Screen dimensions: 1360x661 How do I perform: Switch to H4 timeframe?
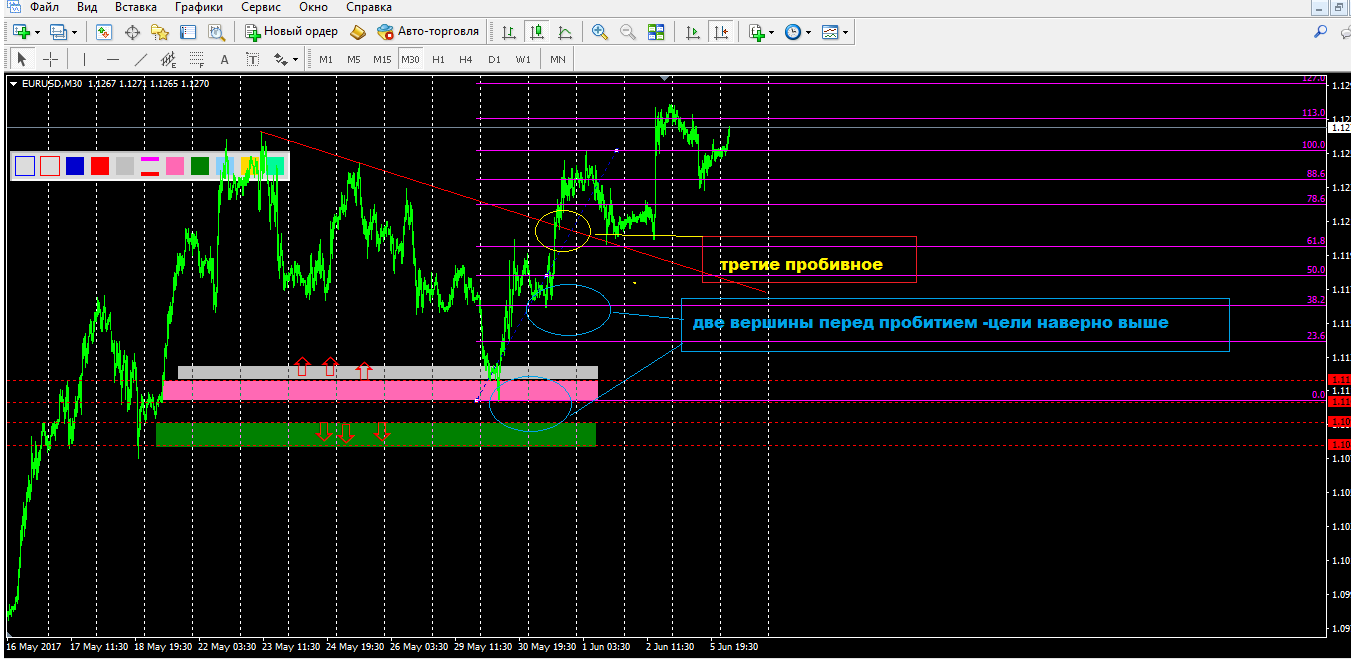[466, 59]
